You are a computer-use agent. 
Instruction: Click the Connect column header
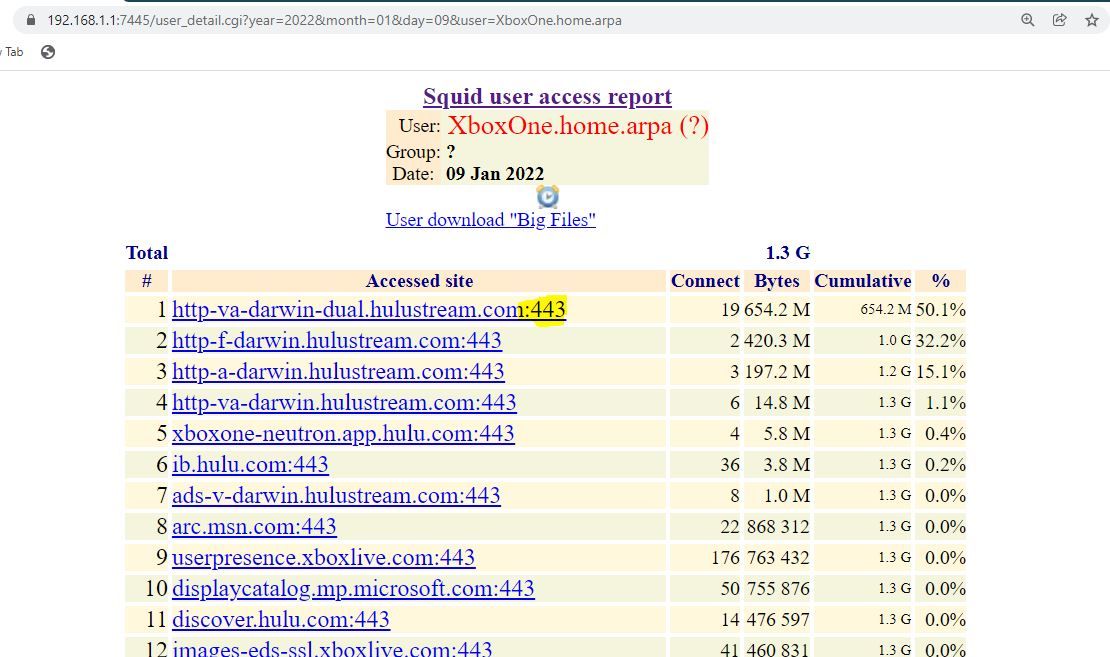[705, 281]
